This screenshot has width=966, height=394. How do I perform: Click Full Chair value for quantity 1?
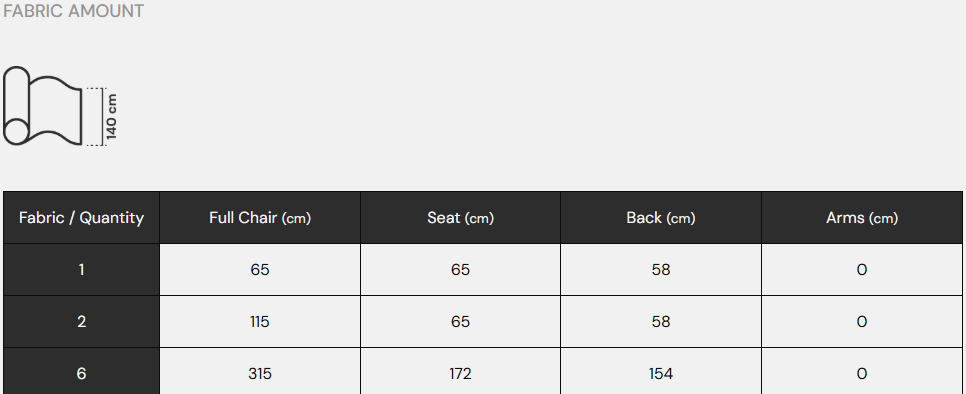point(260,270)
